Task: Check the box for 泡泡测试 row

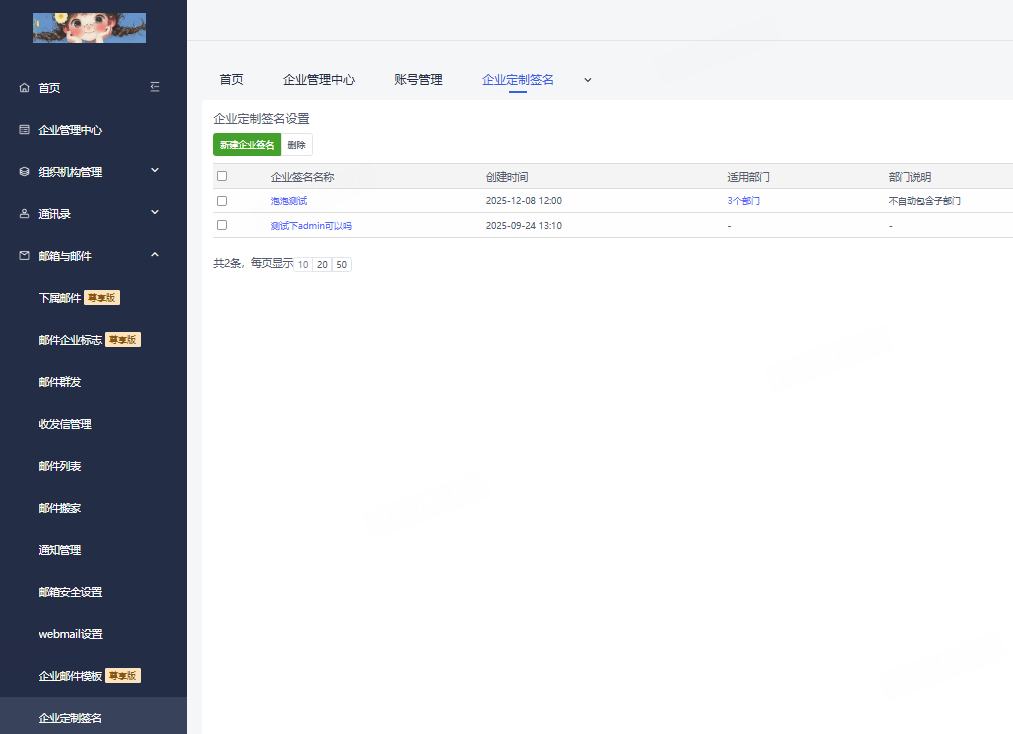Action: (222, 201)
